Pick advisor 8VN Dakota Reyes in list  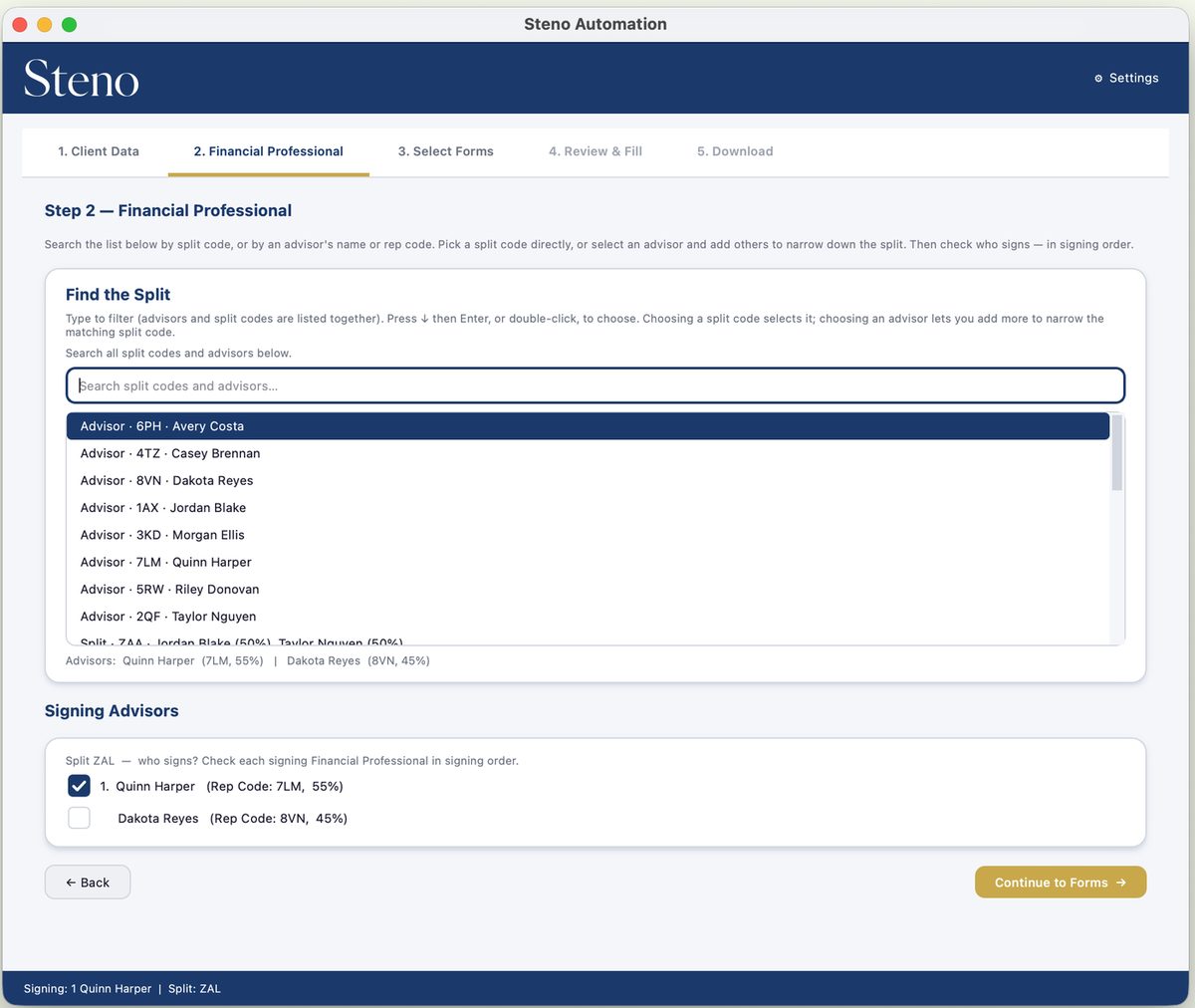(x=588, y=480)
